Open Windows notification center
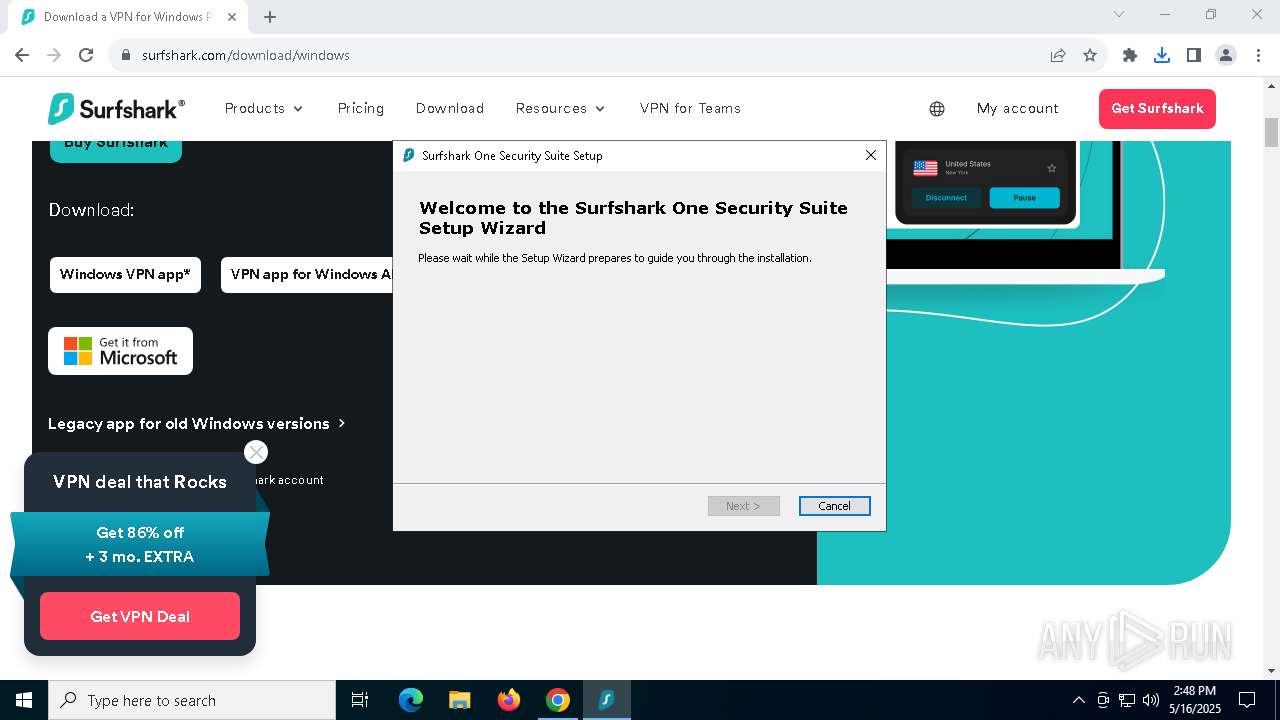 point(1247,700)
